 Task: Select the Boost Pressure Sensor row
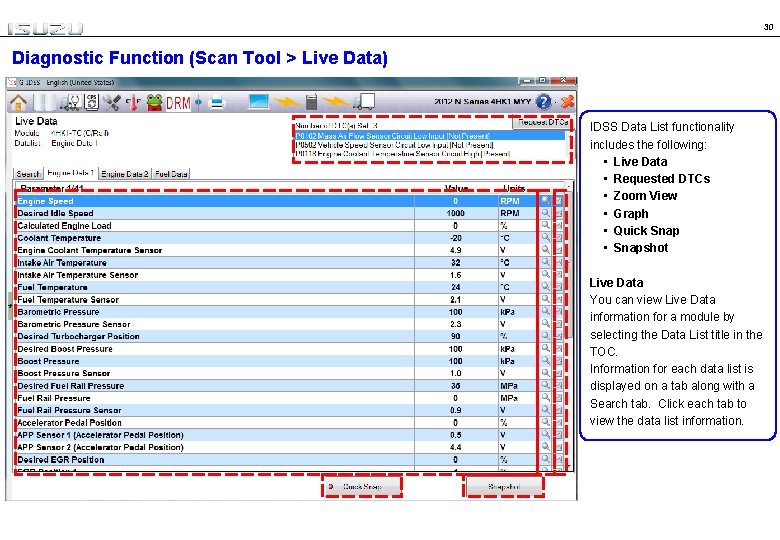point(277,373)
